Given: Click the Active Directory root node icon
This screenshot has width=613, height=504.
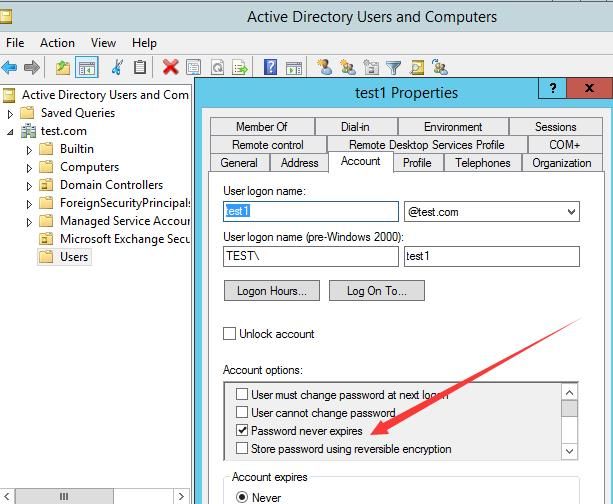Looking at the screenshot, I should pyautogui.click(x=9, y=95).
